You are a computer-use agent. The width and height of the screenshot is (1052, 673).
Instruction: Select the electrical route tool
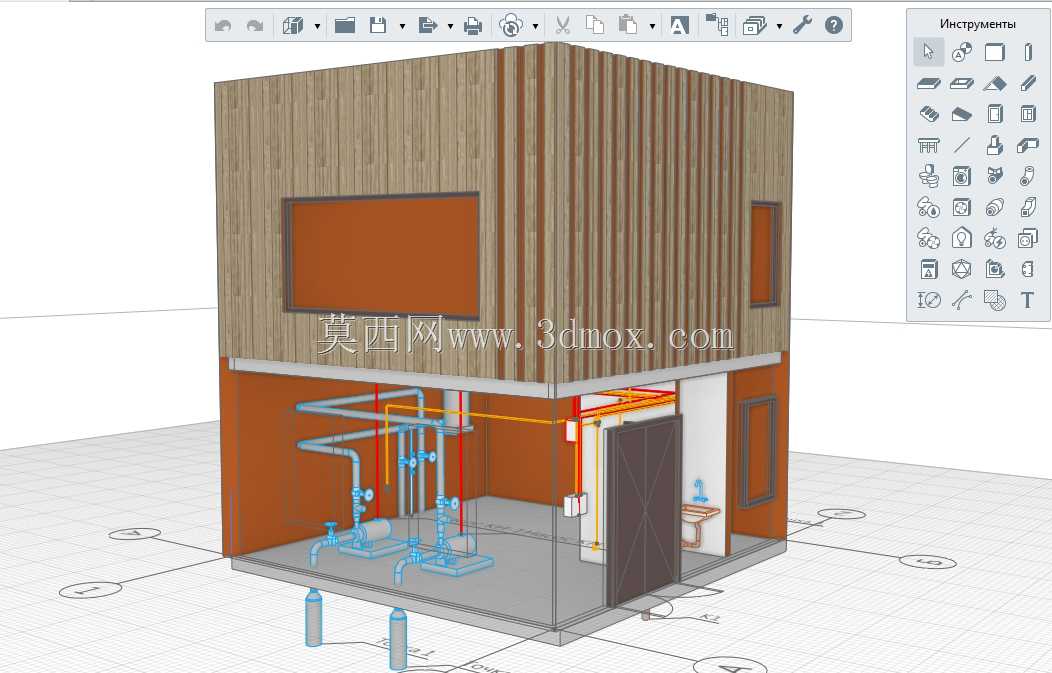click(x=995, y=238)
